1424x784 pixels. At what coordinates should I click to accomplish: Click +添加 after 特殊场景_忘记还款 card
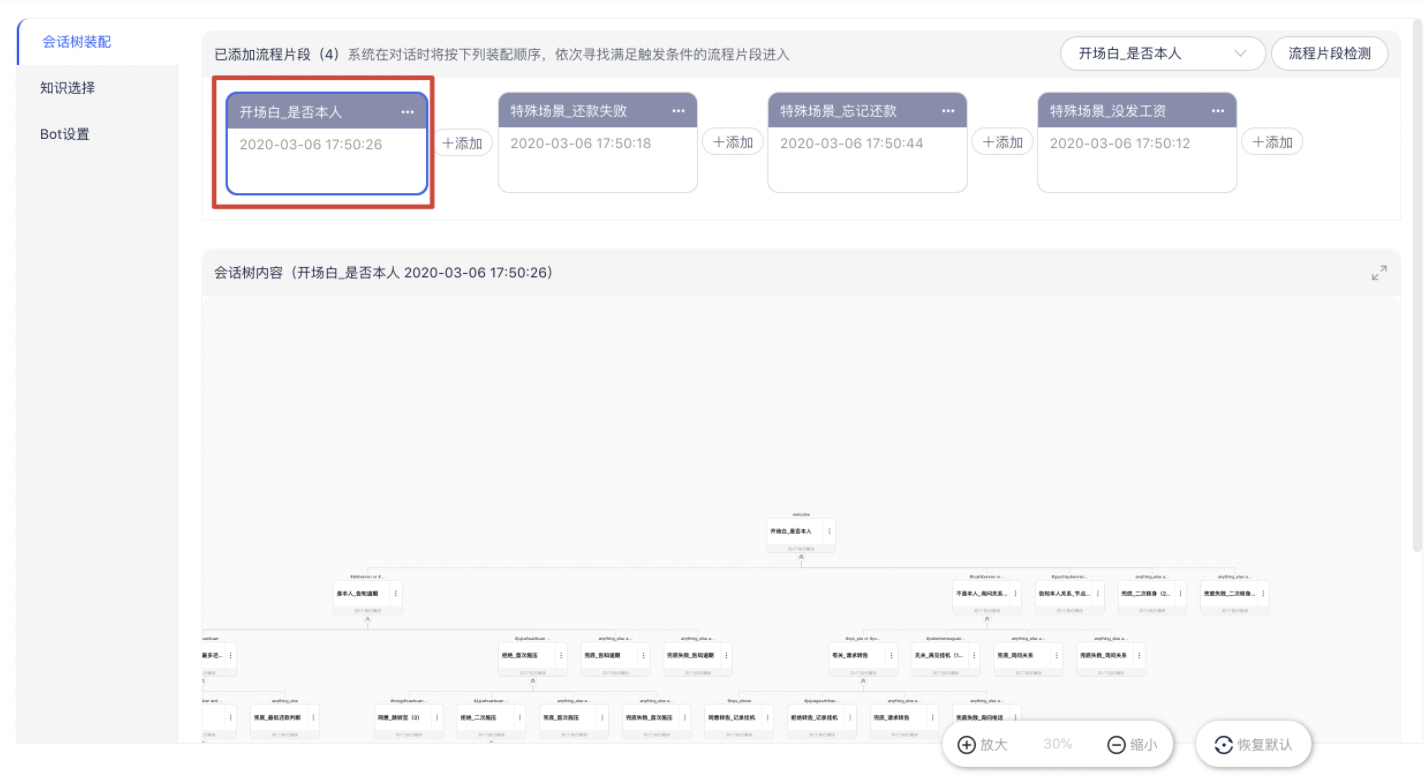(1002, 142)
